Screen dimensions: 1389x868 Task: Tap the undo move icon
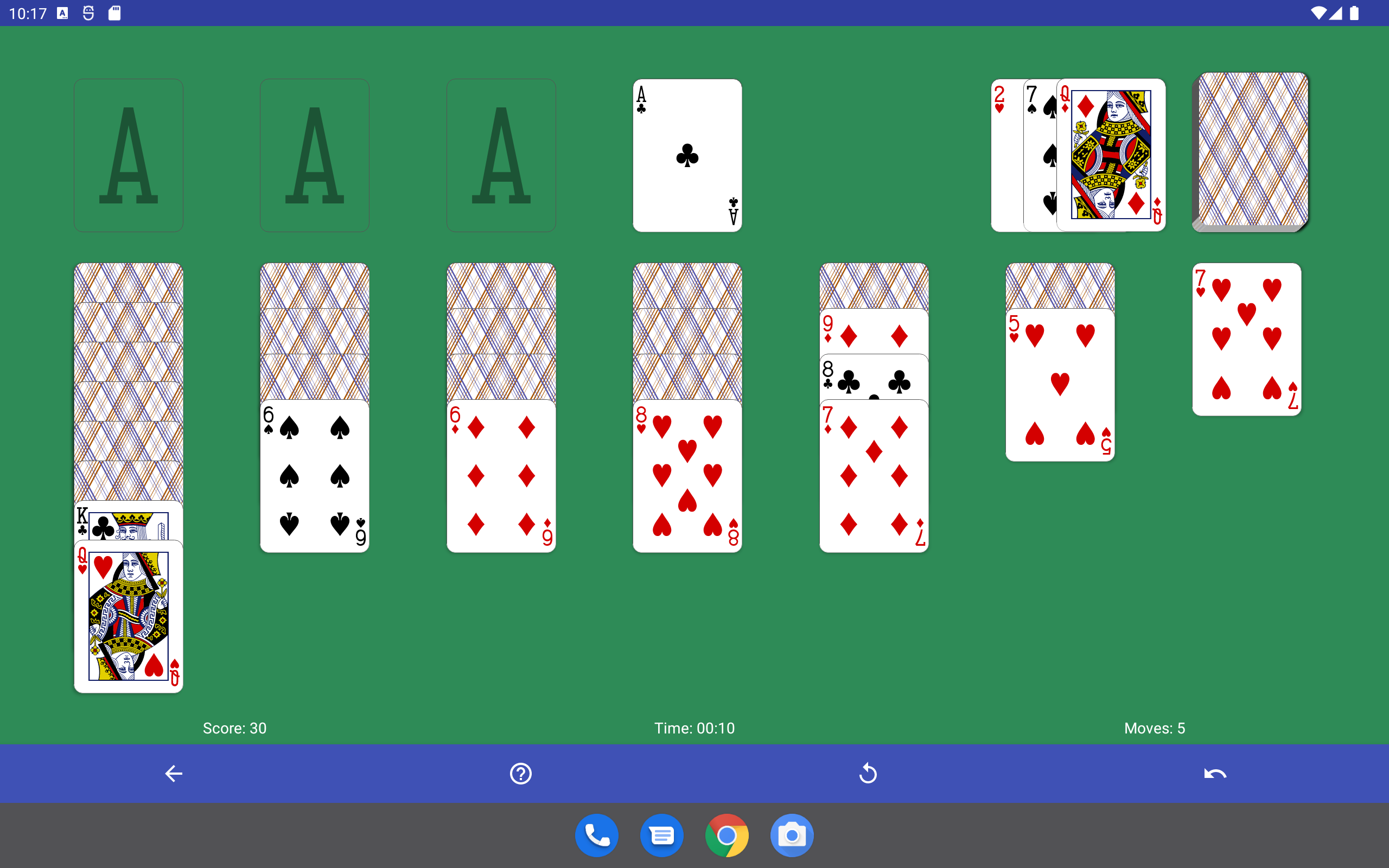1214,773
